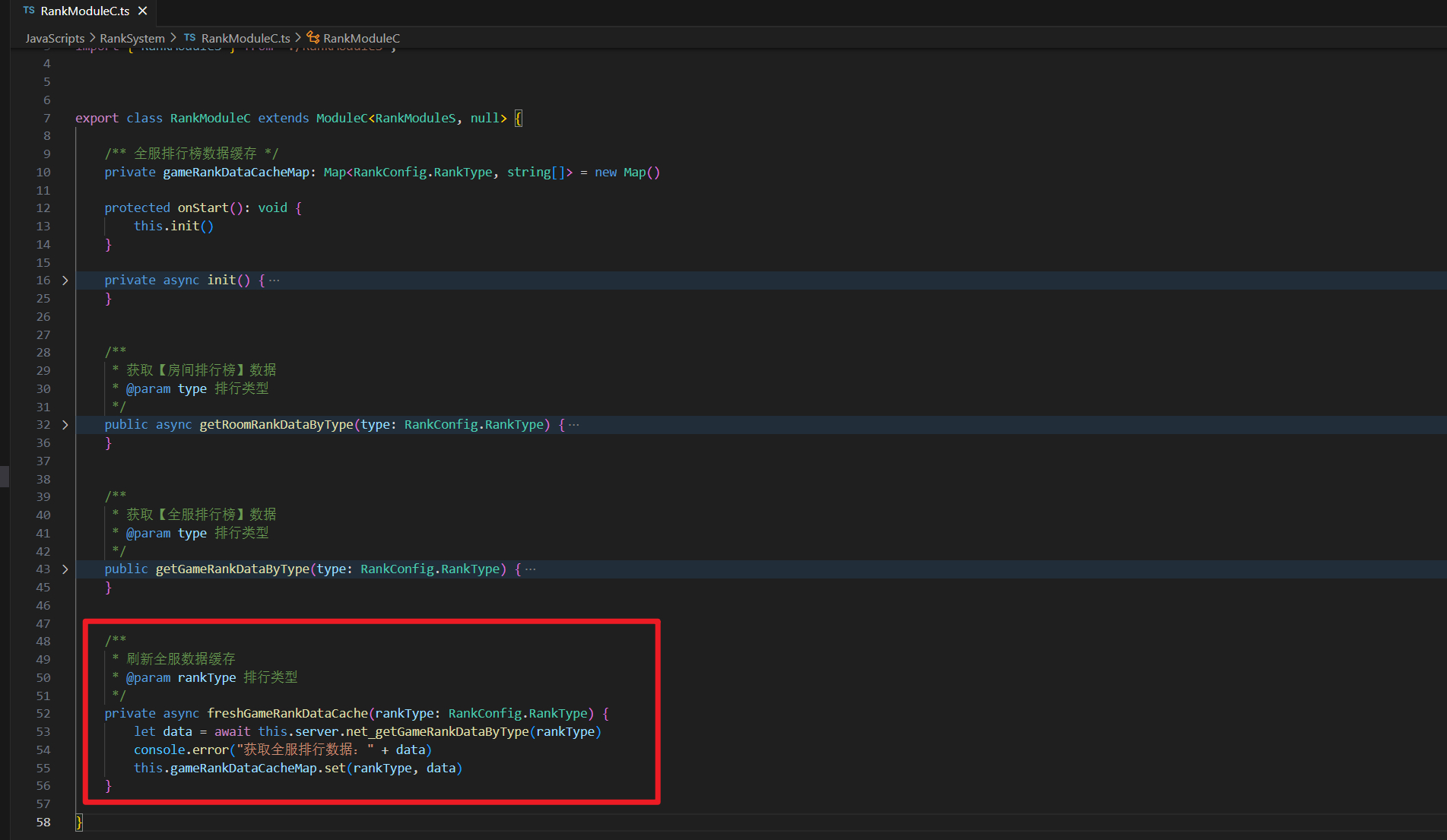Click 'freshGameRankDataCache' method name
Image resolution: width=1447 pixels, height=840 pixels.
click(x=287, y=714)
